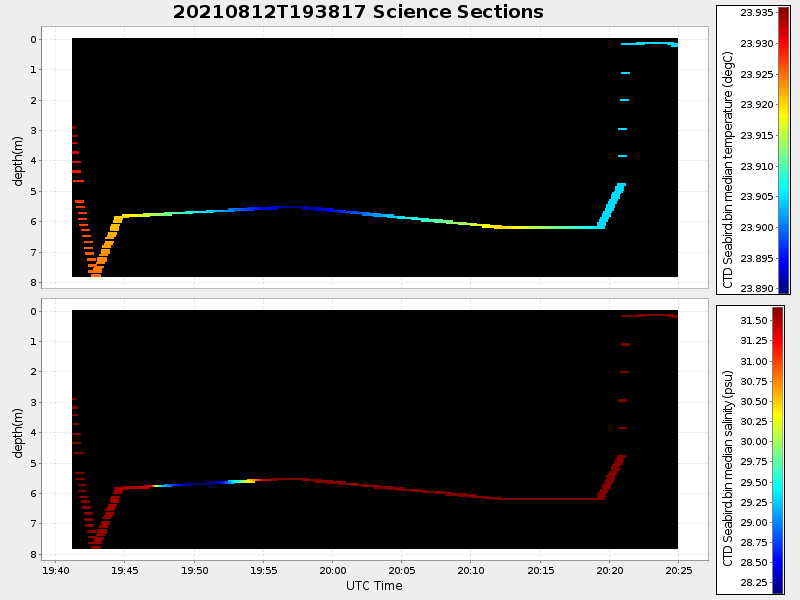The width and height of the screenshot is (800, 600).
Task: Click the 19:55 time tick label
Action: 264,570
